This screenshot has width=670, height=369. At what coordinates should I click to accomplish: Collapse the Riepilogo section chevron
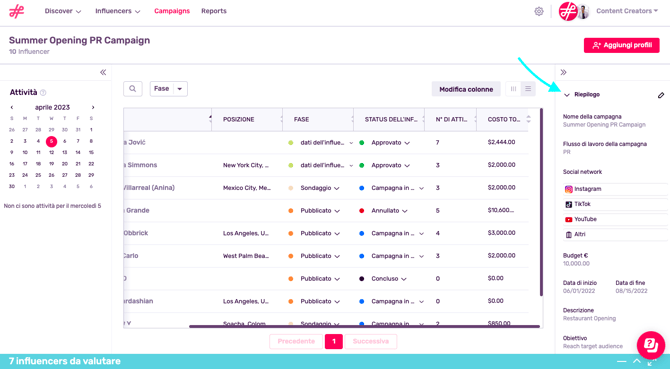click(x=567, y=95)
